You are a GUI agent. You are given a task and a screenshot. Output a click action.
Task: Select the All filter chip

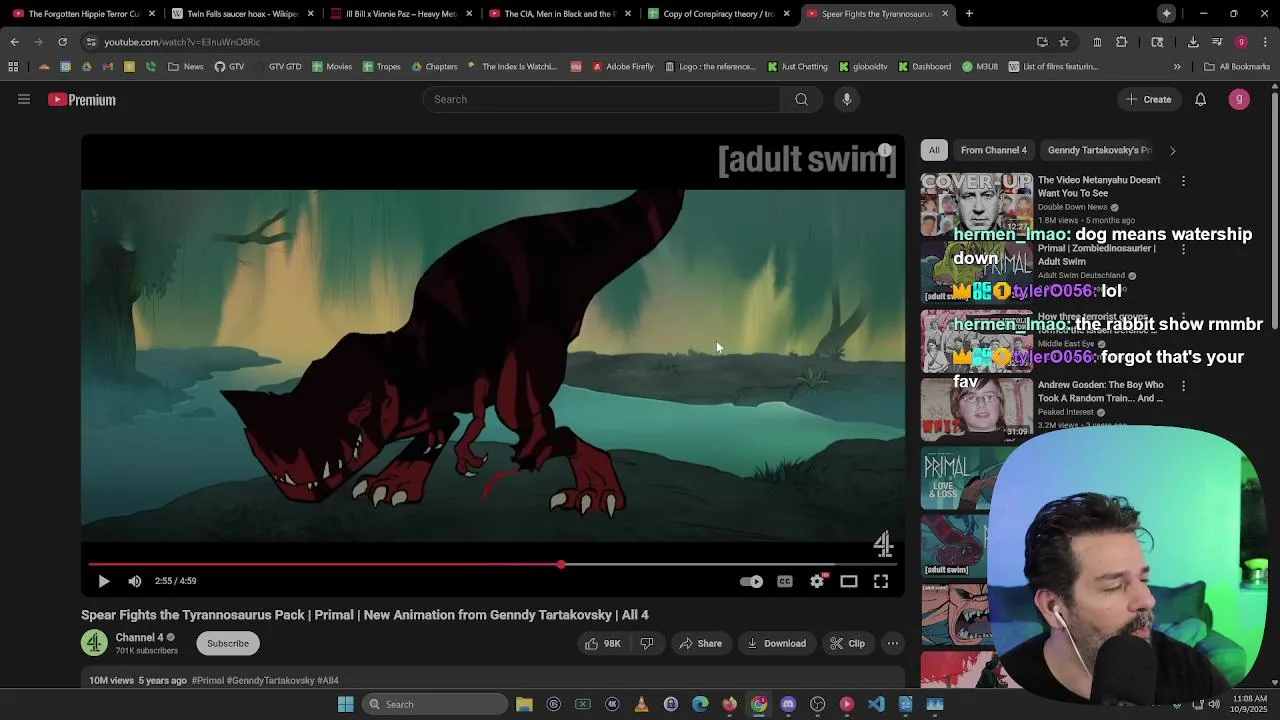pyautogui.click(x=934, y=150)
